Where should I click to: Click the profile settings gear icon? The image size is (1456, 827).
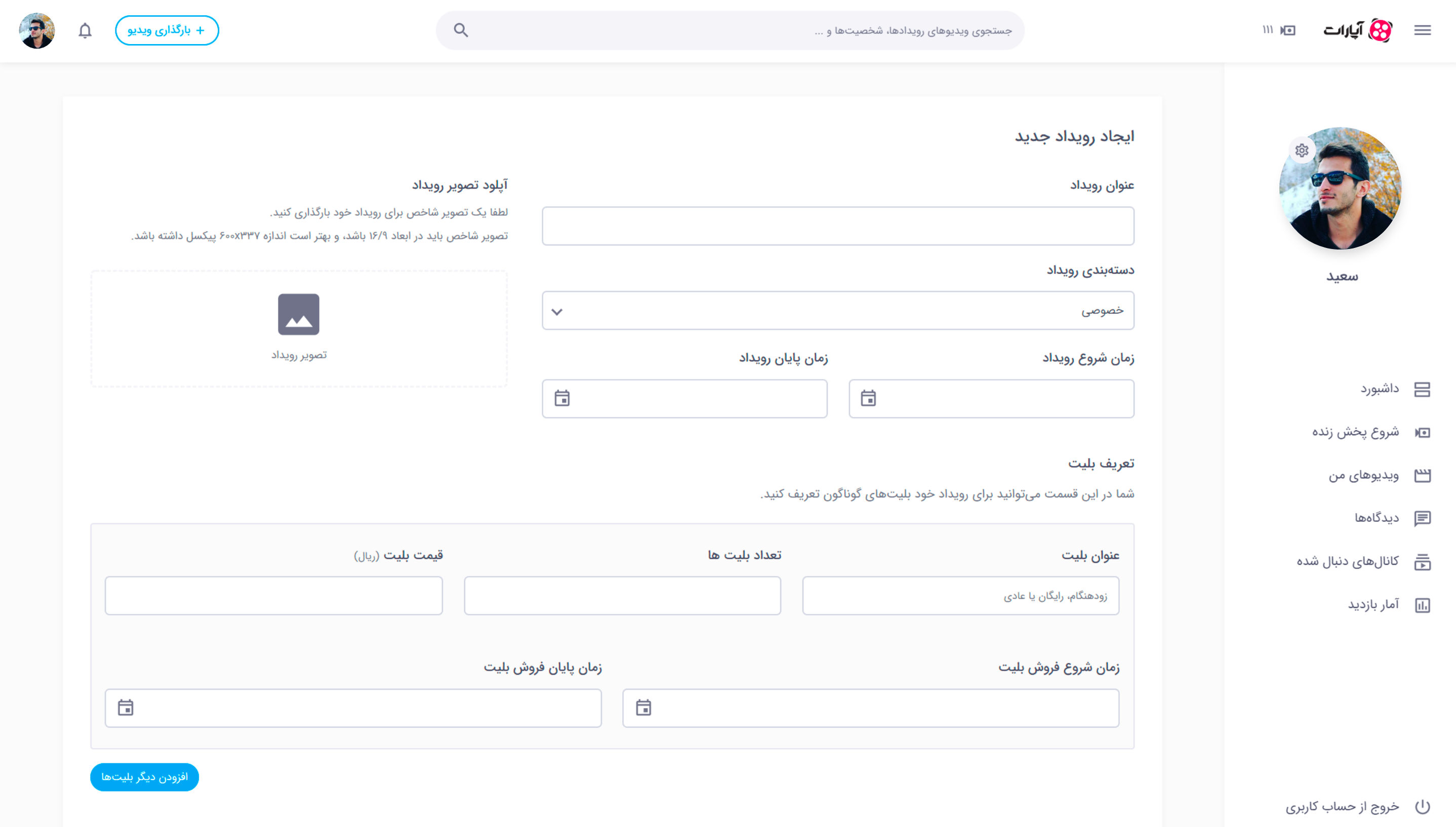pyautogui.click(x=1302, y=150)
